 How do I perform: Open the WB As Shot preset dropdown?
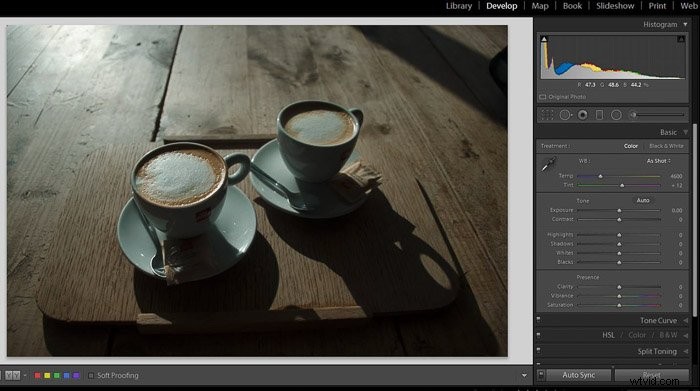[659, 161]
